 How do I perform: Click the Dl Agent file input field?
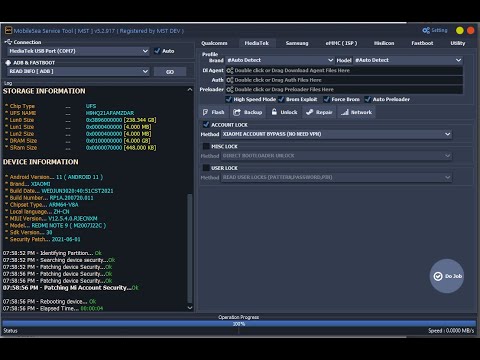[344, 70]
